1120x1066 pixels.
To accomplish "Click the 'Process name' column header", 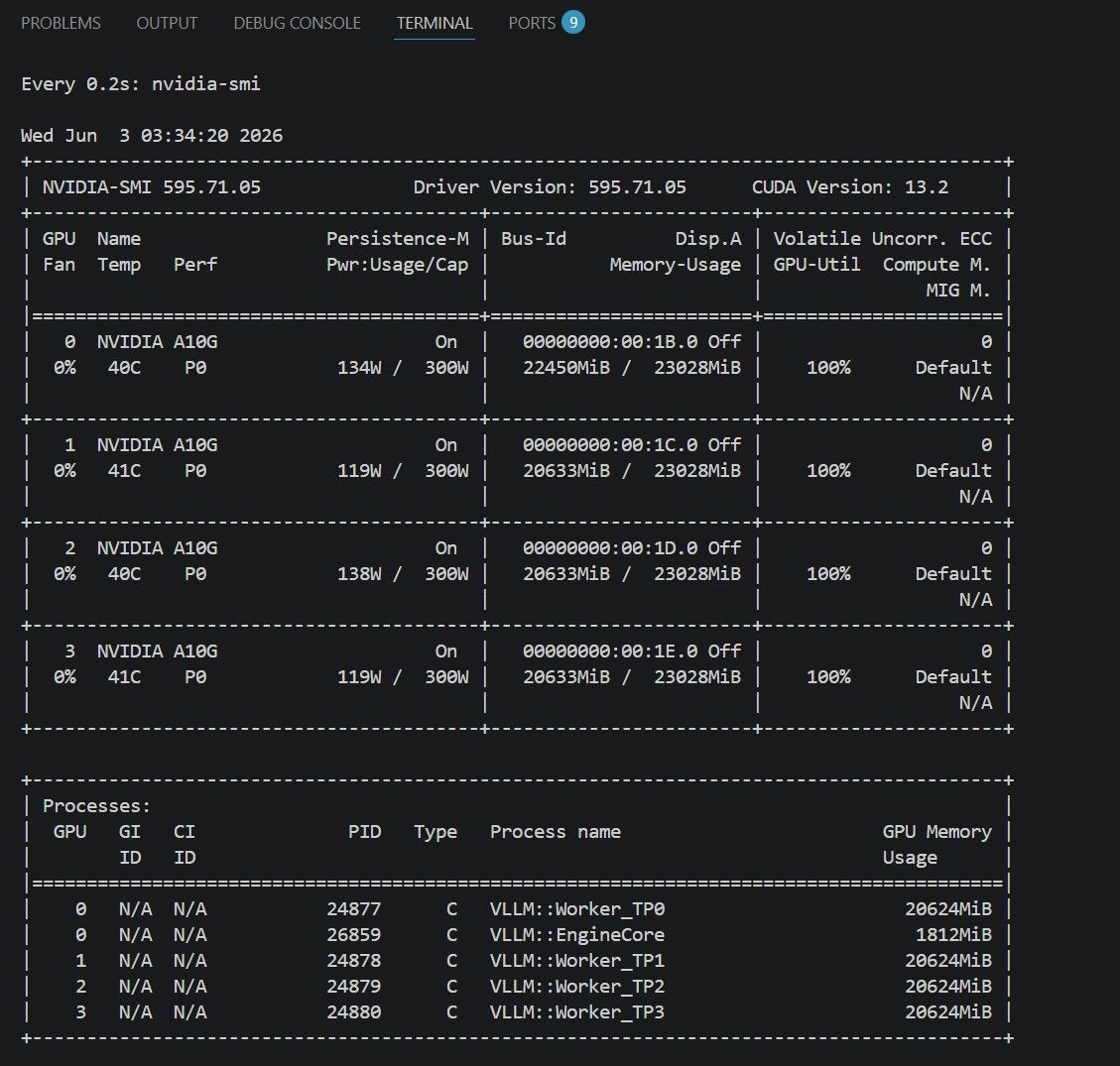I will [555, 832].
